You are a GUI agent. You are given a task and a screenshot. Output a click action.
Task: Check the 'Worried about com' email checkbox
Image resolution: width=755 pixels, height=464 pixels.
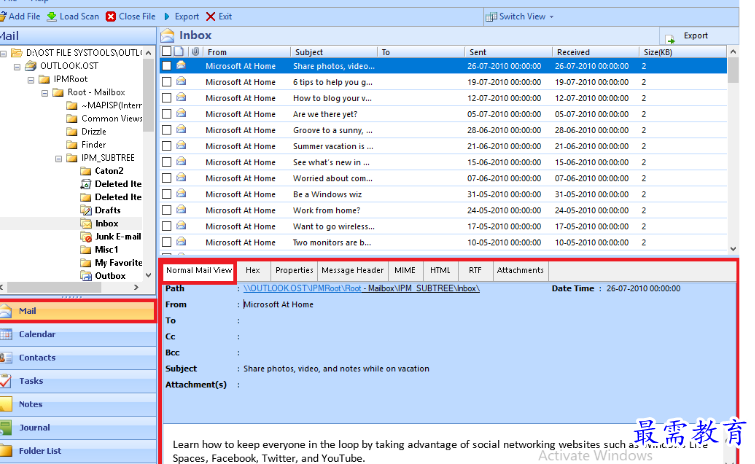[x=167, y=178]
